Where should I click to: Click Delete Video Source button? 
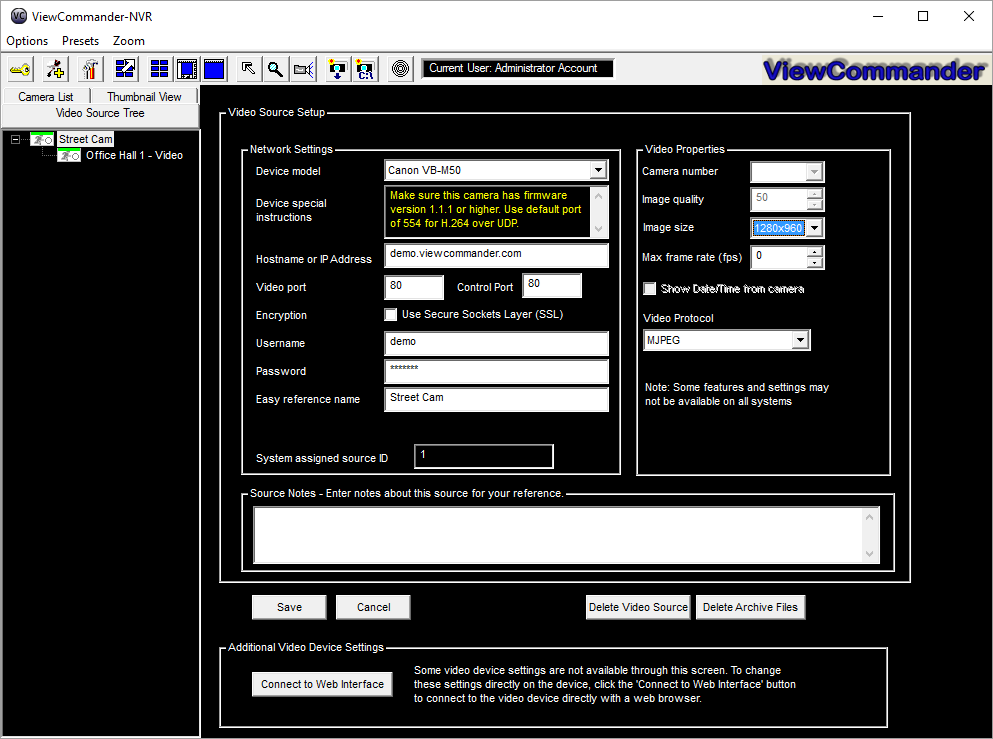[638, 607]
